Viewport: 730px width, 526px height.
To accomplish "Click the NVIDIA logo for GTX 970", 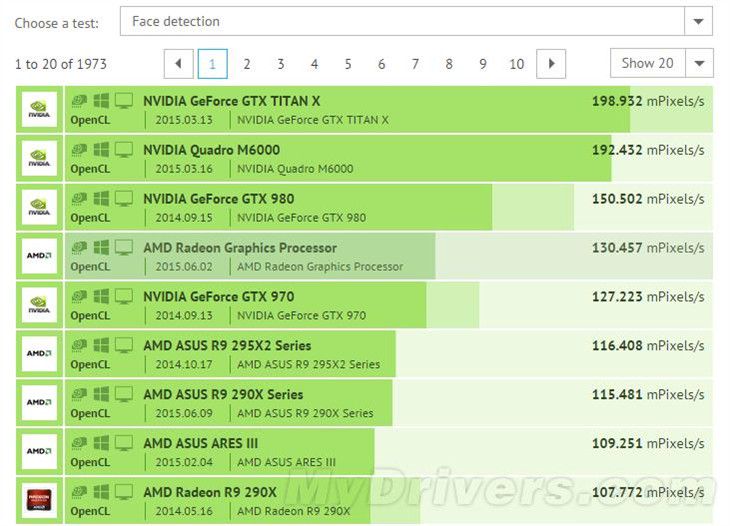I will pos(40,304).
